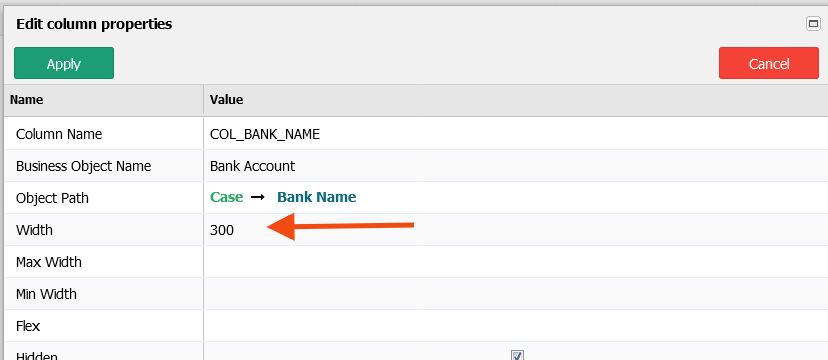Toggle the Hidden checkbox
Image resolution: width=828 pixels, height=360 pixels.
click(518, 355)
